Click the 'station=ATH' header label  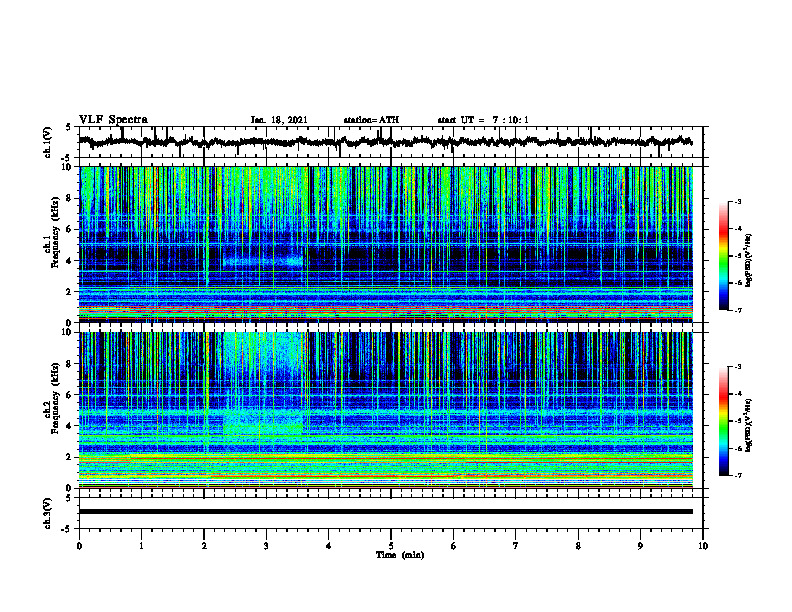[371, 120]
